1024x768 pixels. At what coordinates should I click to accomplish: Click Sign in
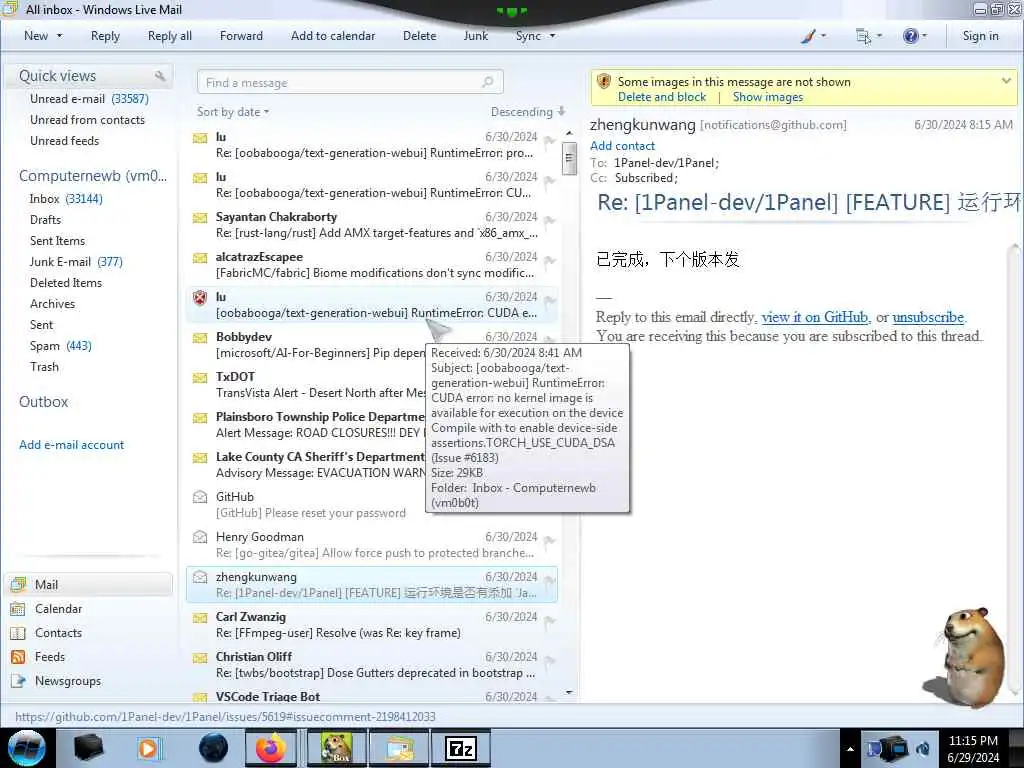(x=980, y=36)
